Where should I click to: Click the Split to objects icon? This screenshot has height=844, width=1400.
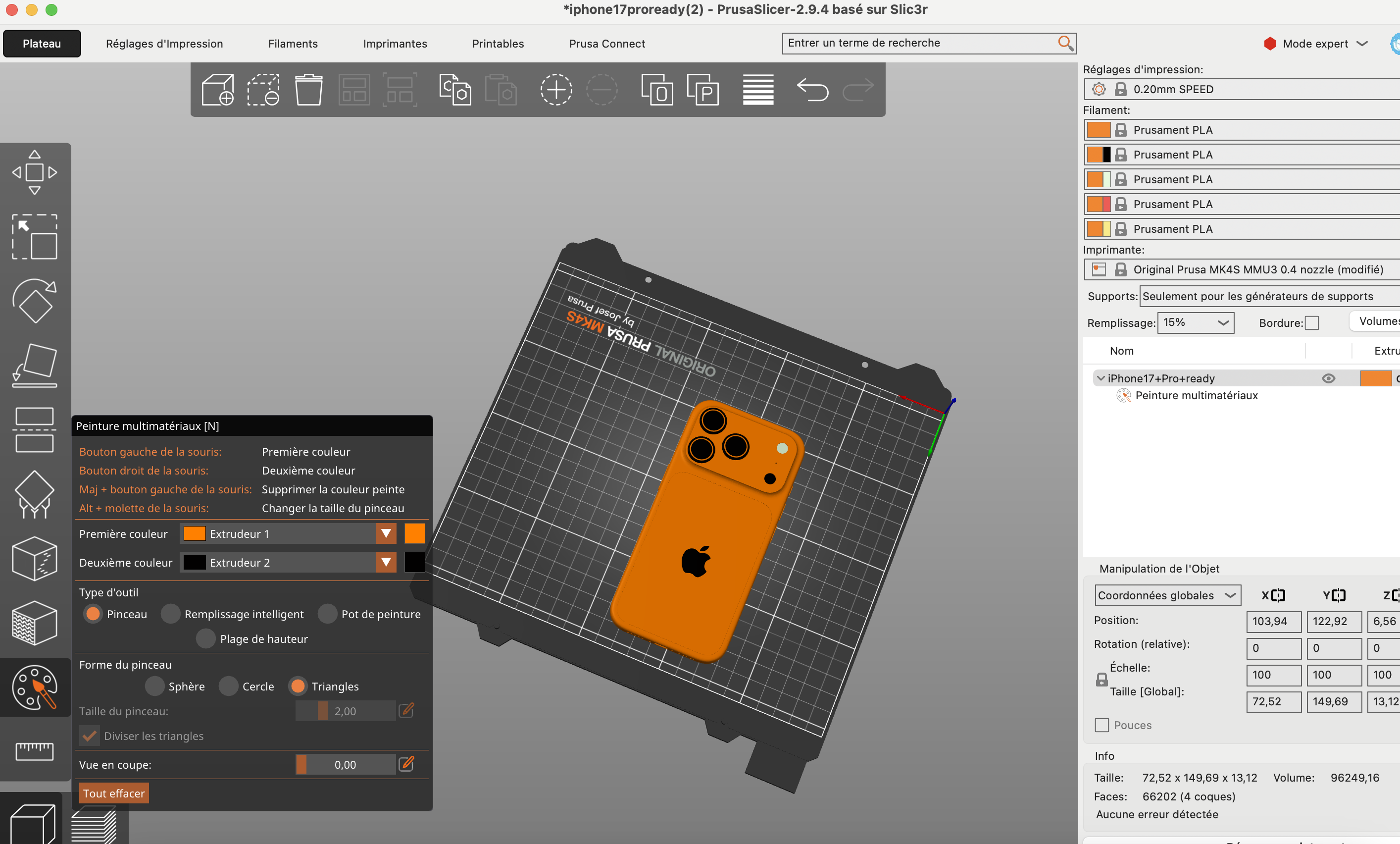pos(657,90)
